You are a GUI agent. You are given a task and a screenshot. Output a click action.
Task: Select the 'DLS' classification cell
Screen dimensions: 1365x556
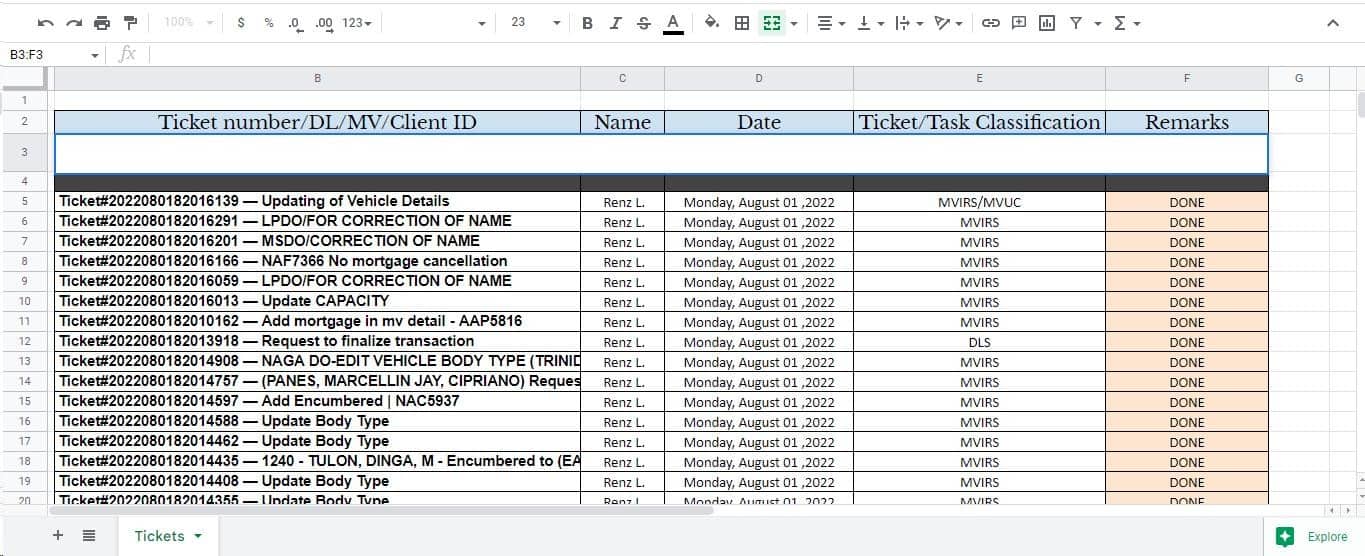(979, 341)
